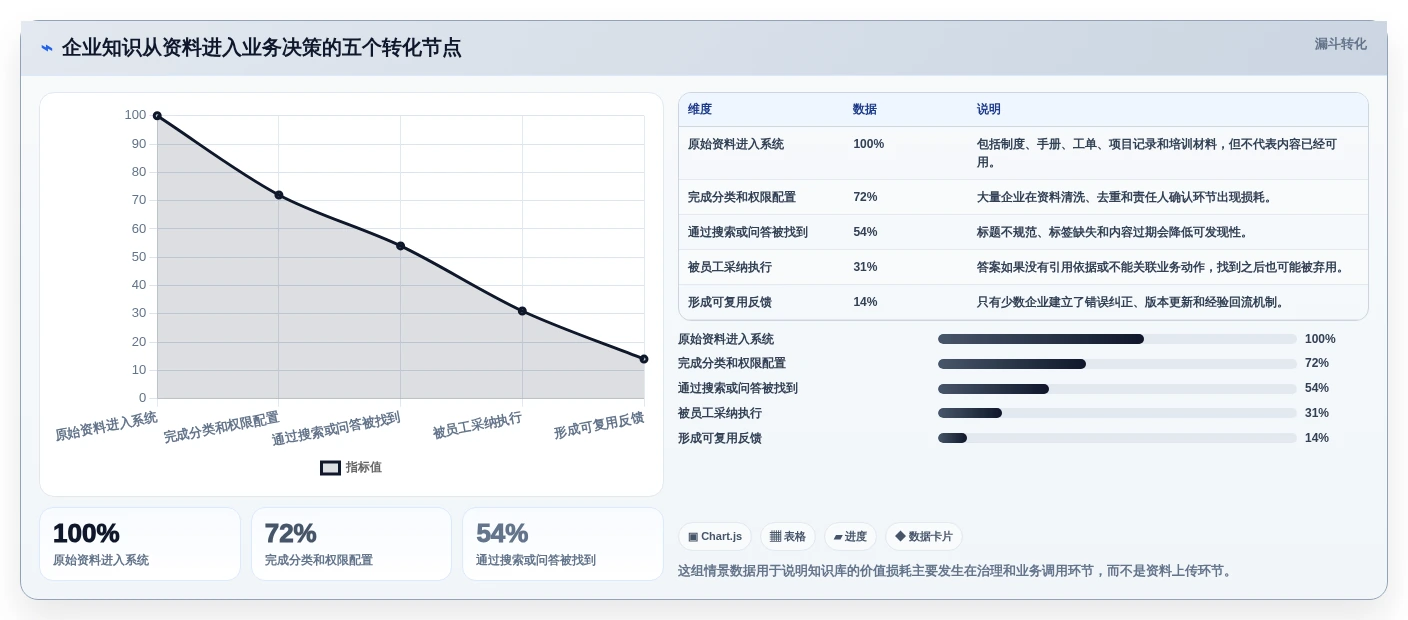This screenshot has height=620, width=1408.
Task: Click the 漏斗转化 label in header
Action: click(x=1340, y=44)
